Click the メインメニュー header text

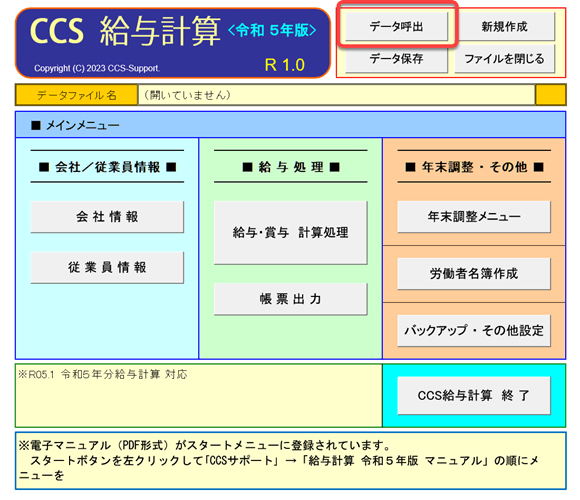point(75,125)
